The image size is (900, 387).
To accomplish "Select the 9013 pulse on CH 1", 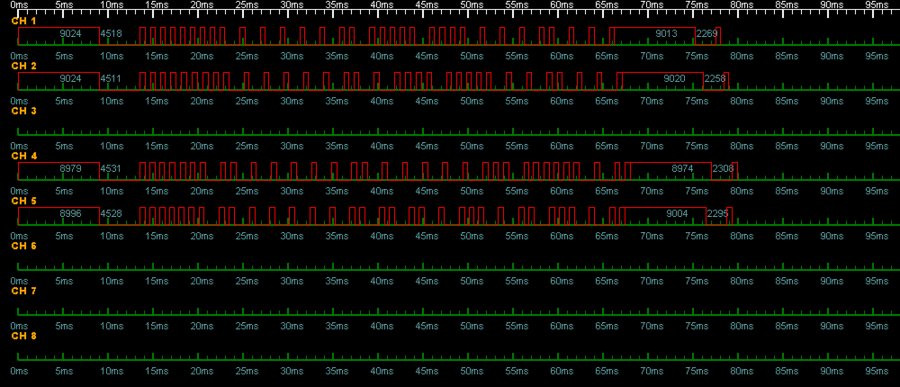I will (x=654, y=36).
